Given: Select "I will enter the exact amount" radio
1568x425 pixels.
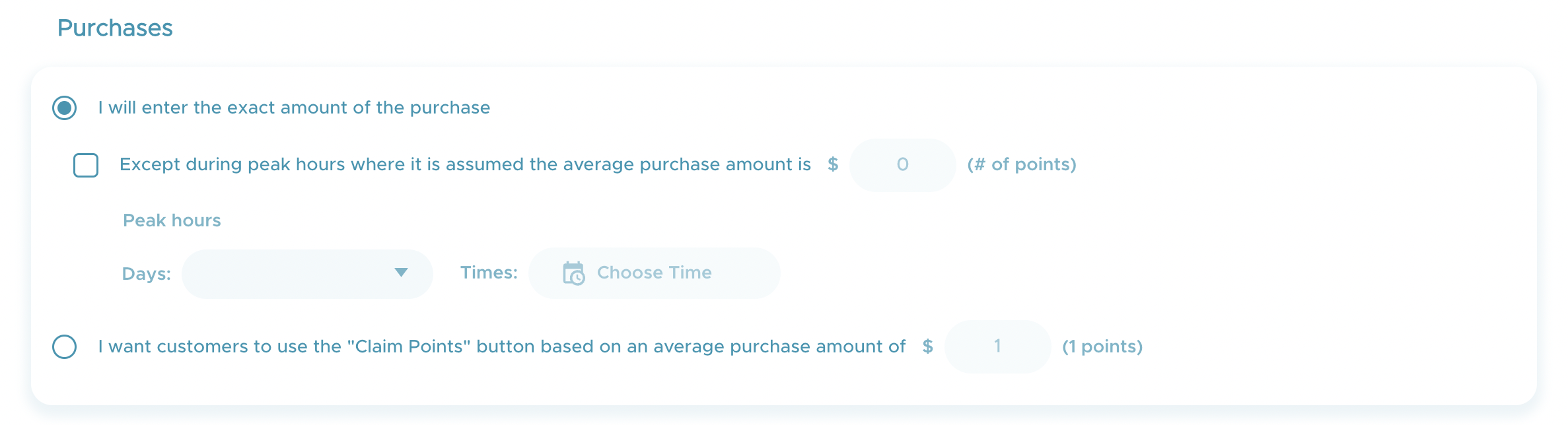Looking at the screenshot, I should [x=65, y=108].
